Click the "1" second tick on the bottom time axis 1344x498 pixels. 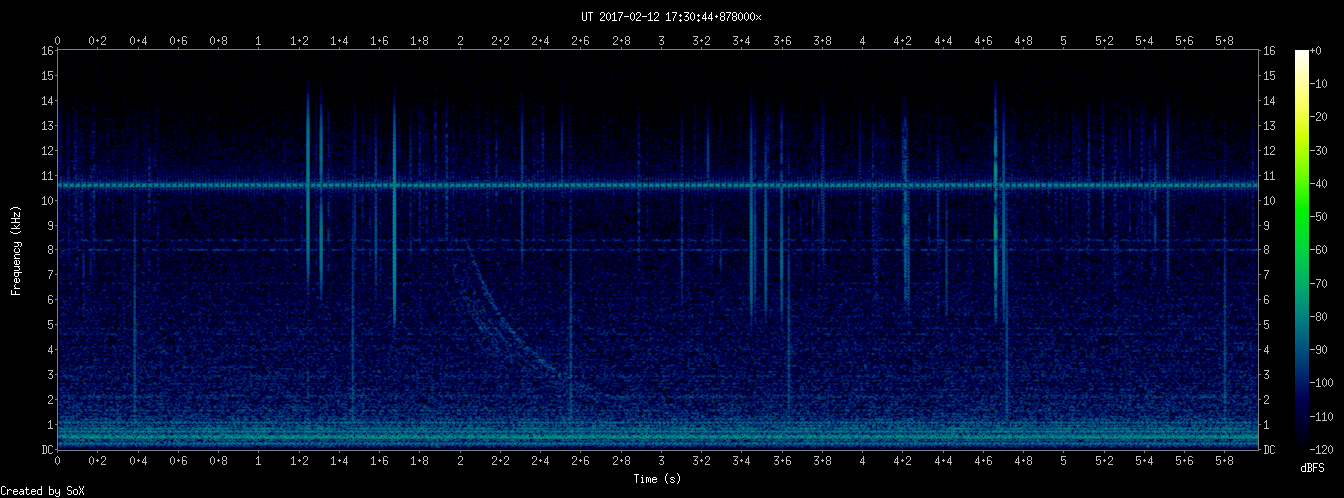pyautogui.click(x=259, y=461)
